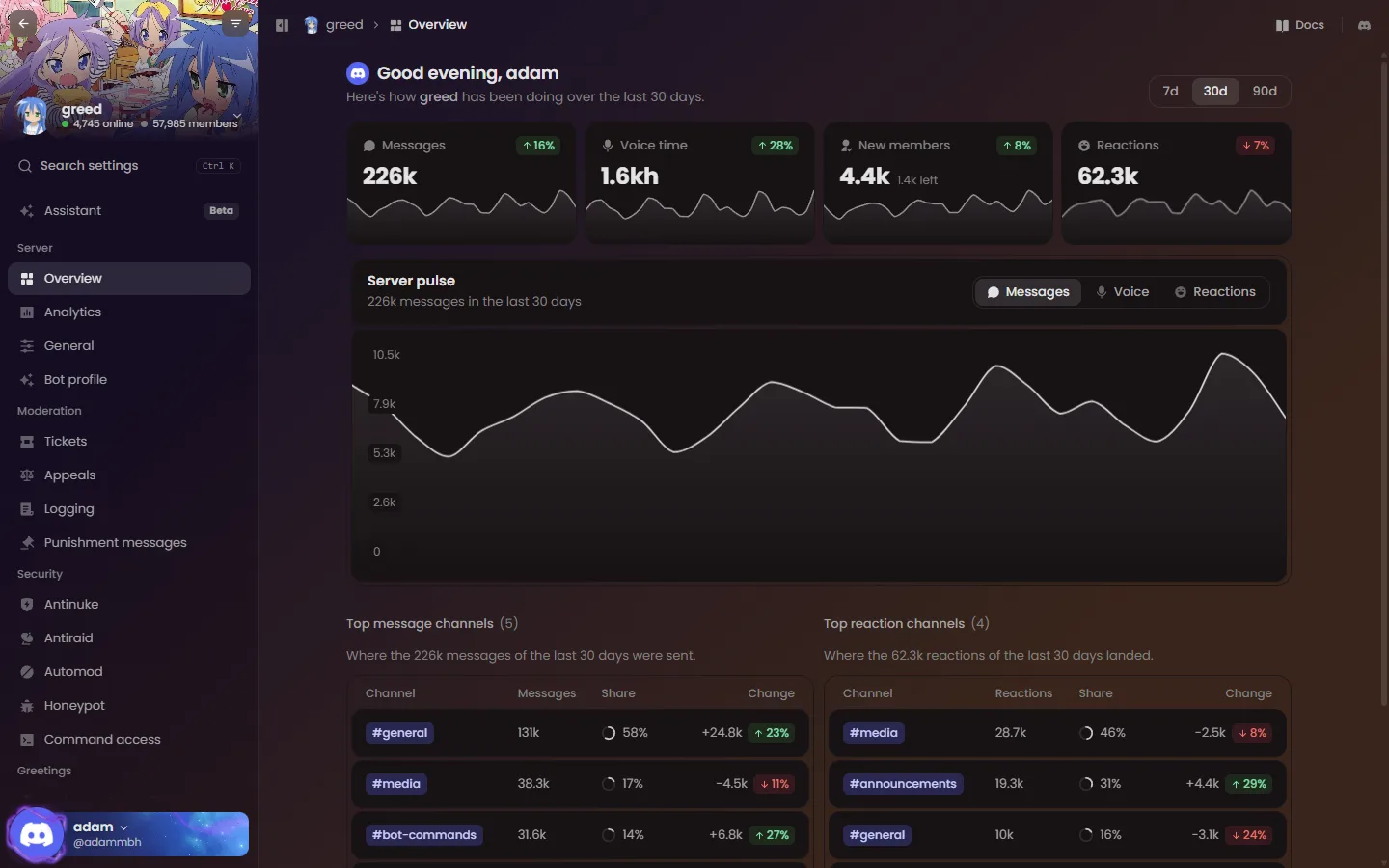Open Logging settings
Screen dimensions: 1389x868
pyautogui.click(x=128, y=509)
